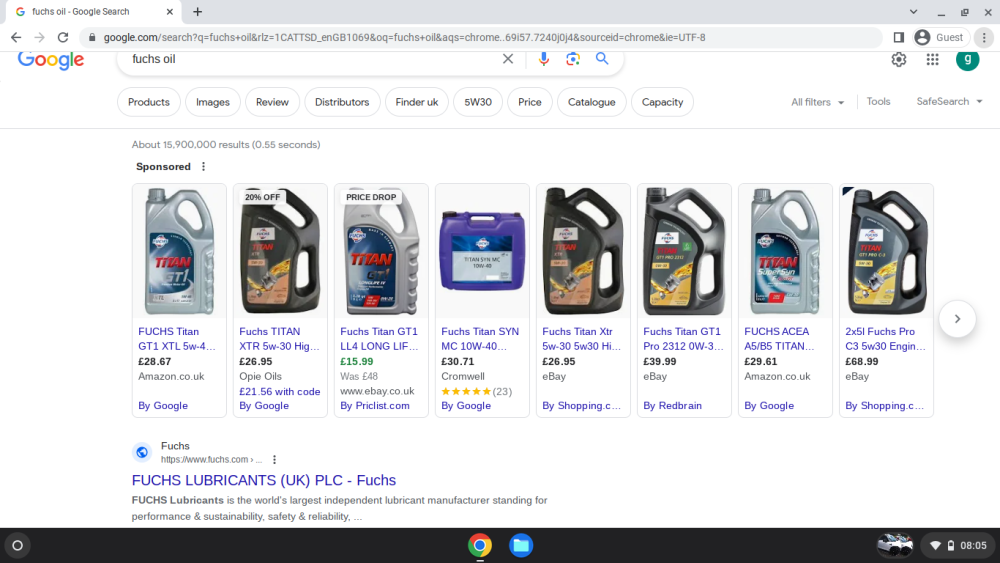Open Chrome three-dot menu

984,38
